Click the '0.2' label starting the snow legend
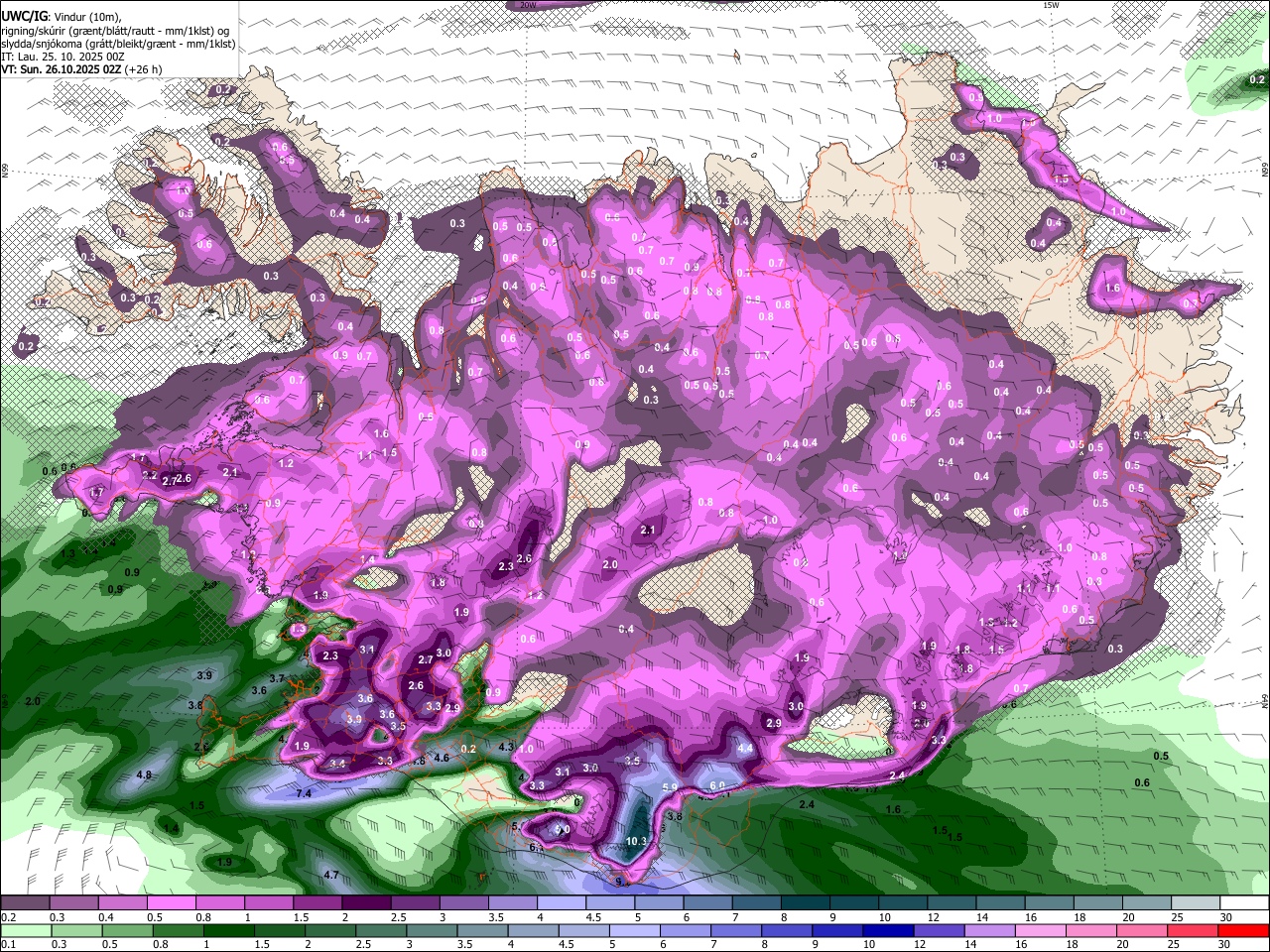The image size is (1270, 952). 6,917
